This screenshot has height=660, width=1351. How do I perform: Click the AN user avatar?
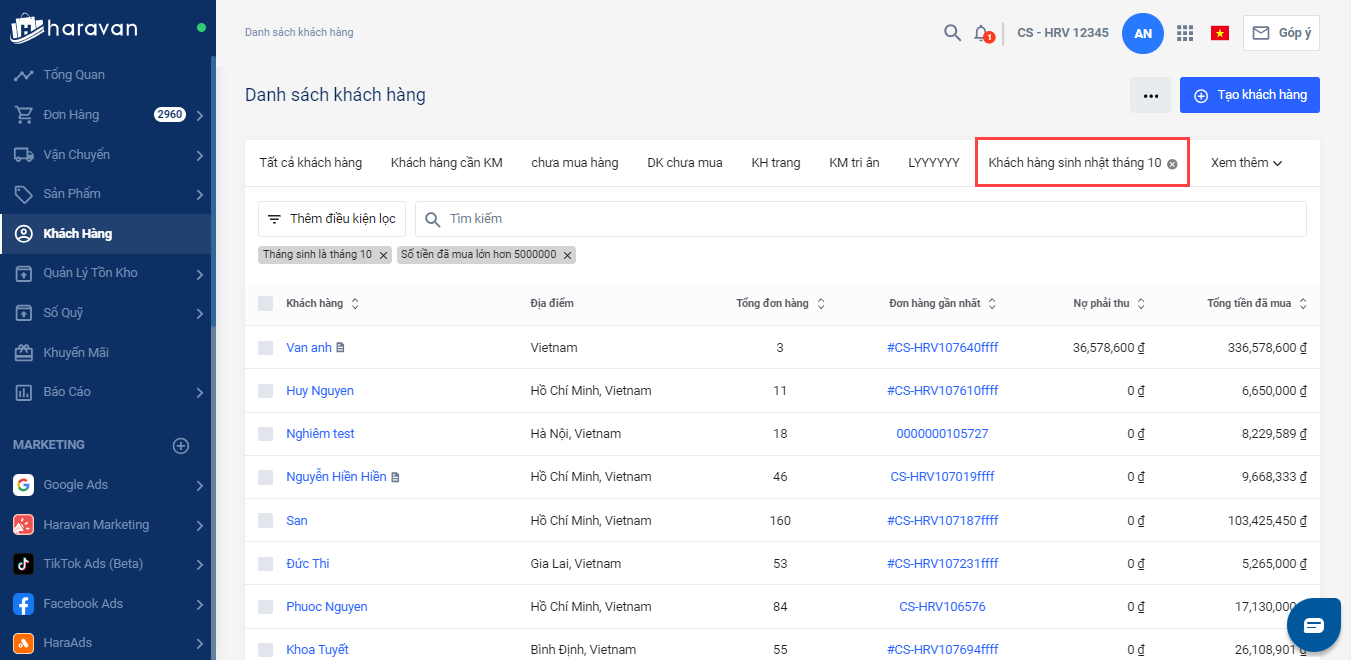tap(1143, 33)
